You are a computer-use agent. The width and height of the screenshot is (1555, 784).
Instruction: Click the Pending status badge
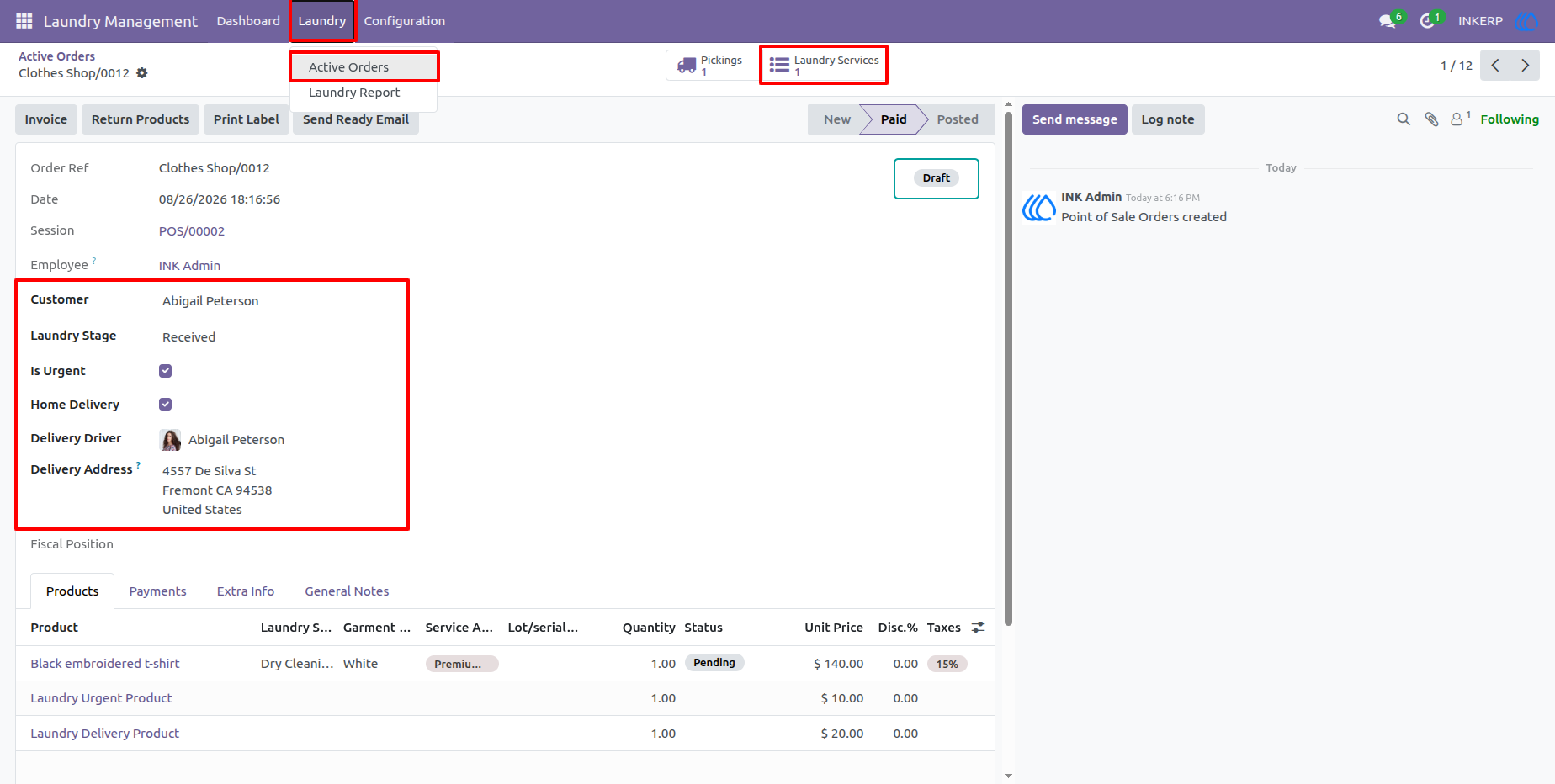714,663
